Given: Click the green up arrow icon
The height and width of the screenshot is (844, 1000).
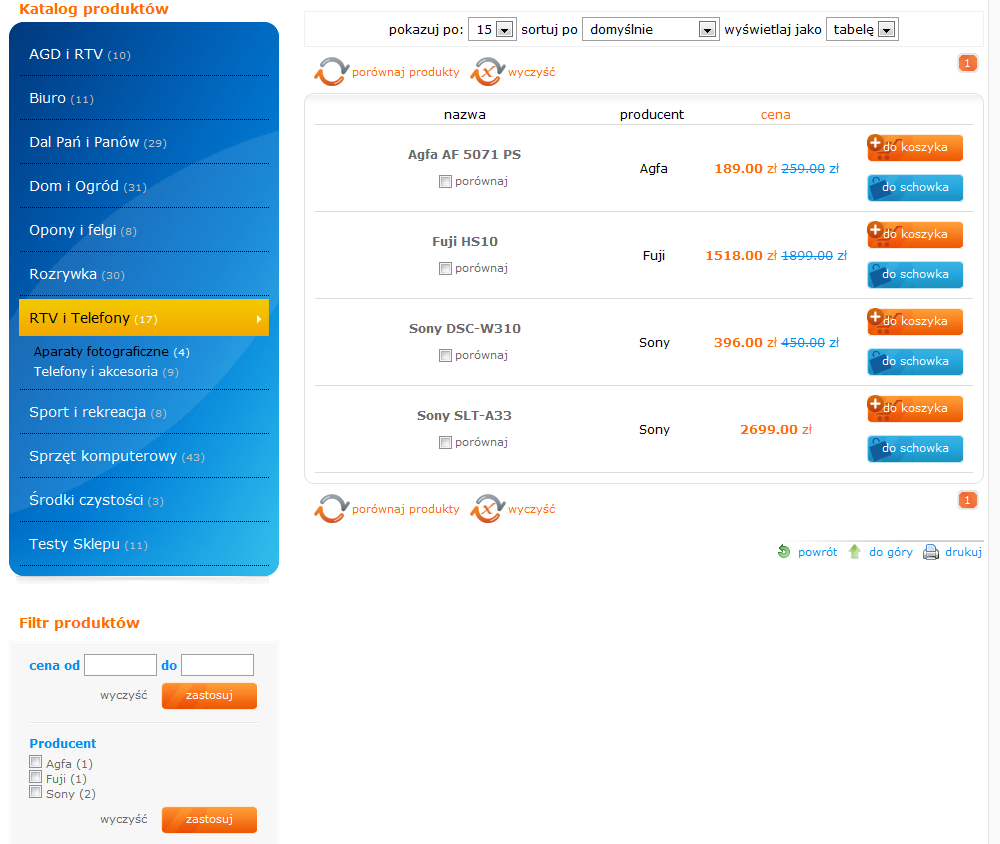Looking at the screenshot, I should point(855,551).
